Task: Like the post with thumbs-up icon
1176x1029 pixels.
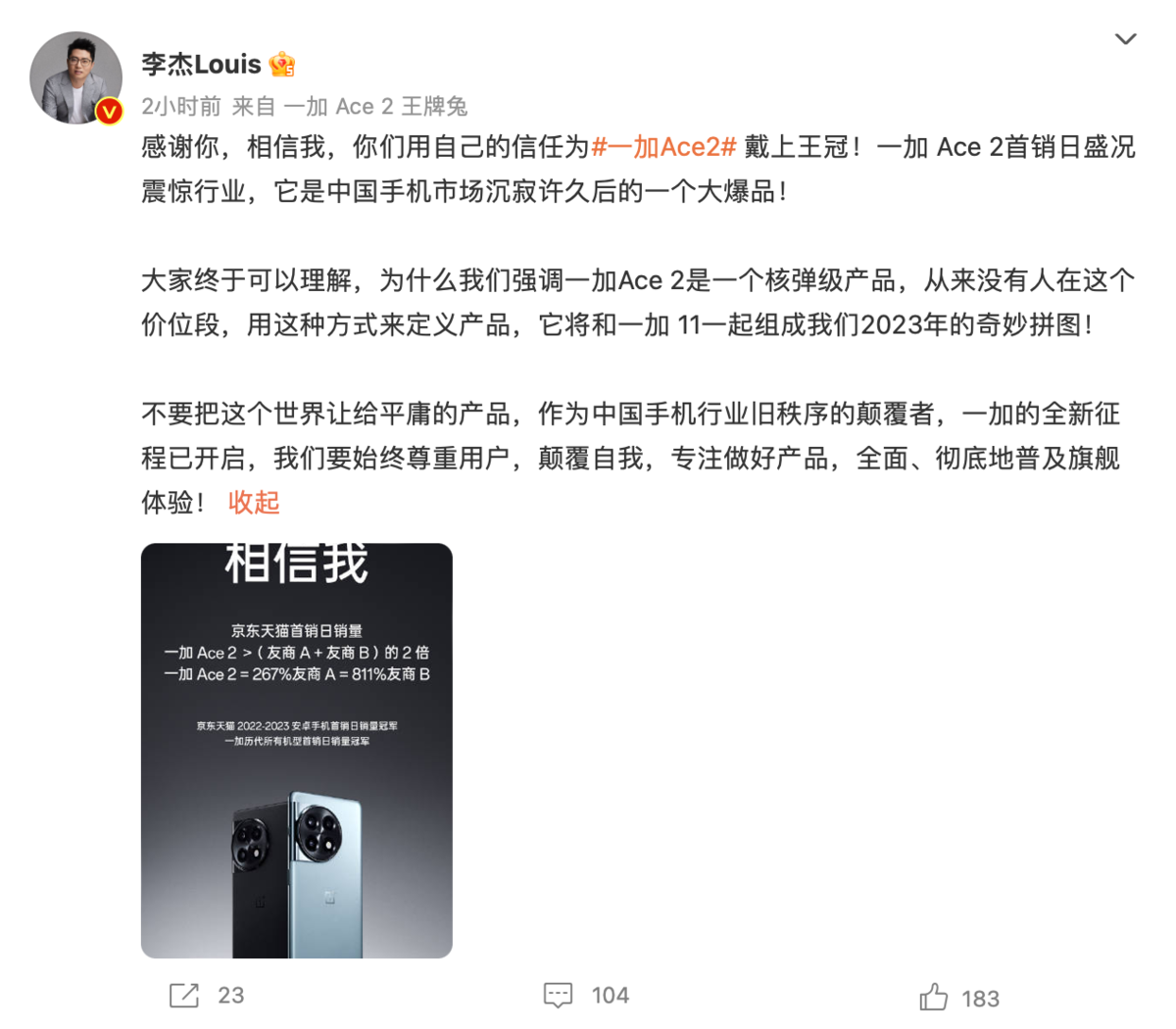Action: pyautogui.click(x=933, y=997)
